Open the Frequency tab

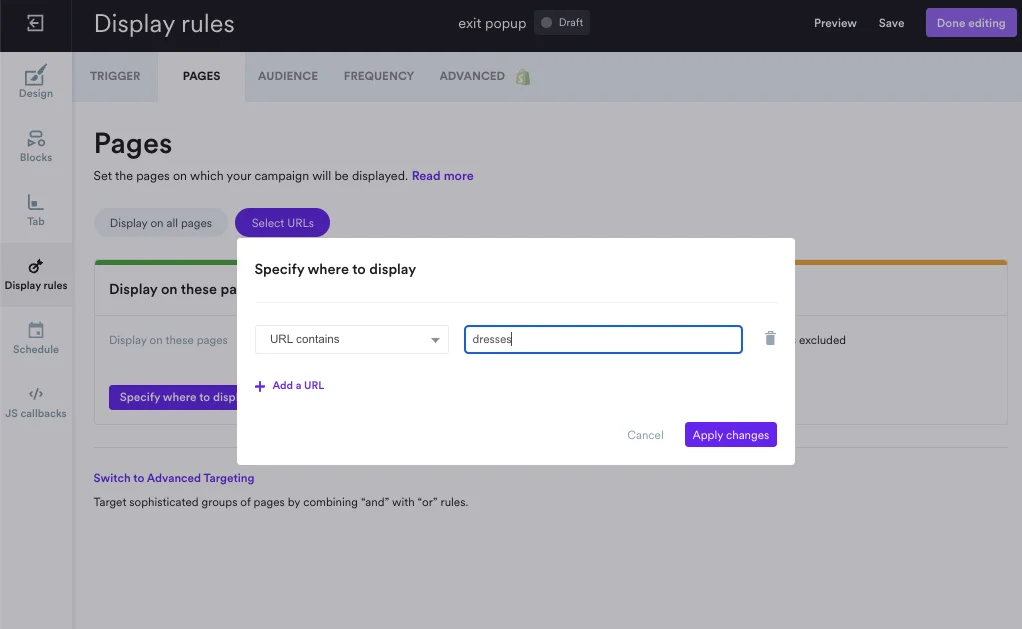[x=378, y=75]
